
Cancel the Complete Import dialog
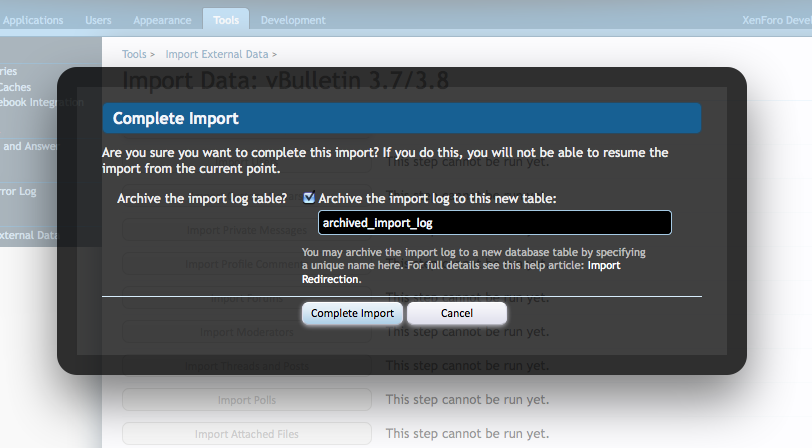[457, 313]
